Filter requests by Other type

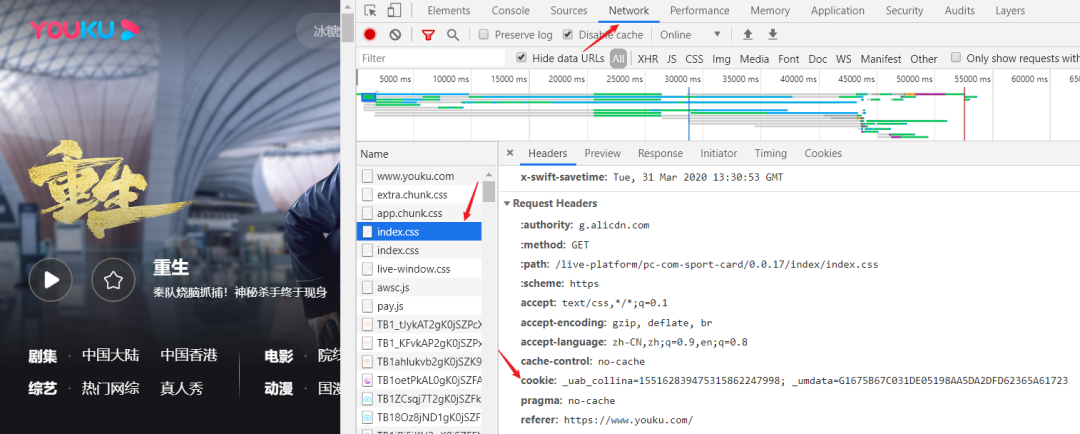tap(924, 59)
